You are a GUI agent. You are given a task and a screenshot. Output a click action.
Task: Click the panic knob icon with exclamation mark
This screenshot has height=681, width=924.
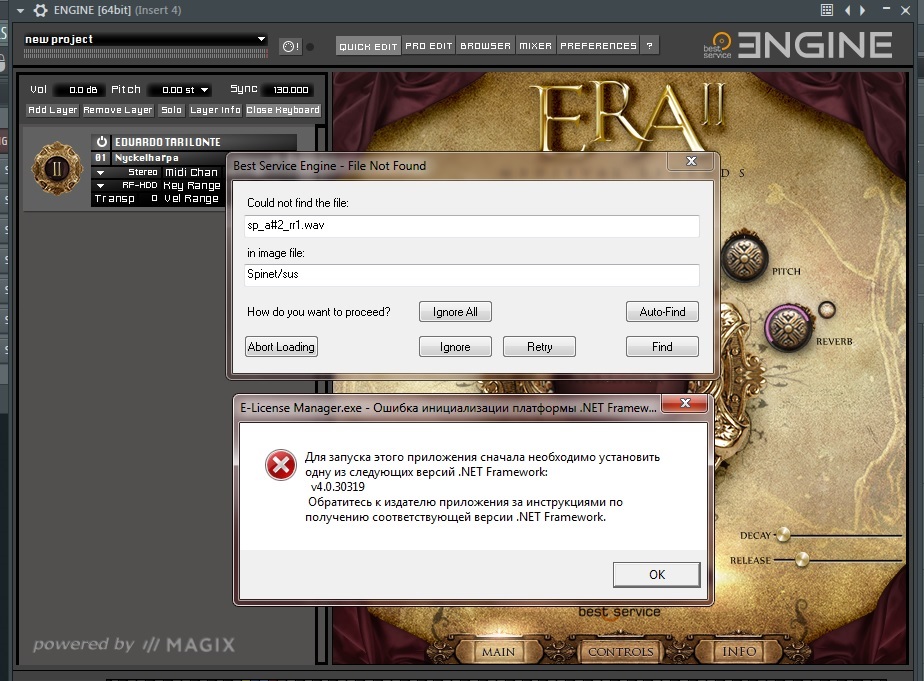tap(289, 46)
